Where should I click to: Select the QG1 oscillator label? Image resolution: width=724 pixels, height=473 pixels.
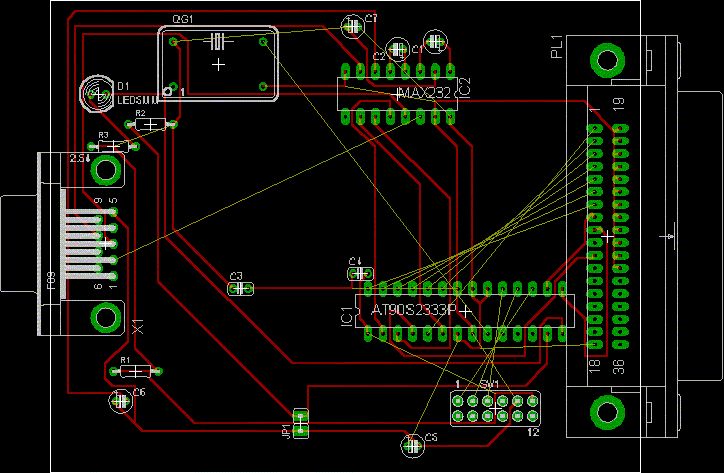pyautogui.click(x=183, y=19)
